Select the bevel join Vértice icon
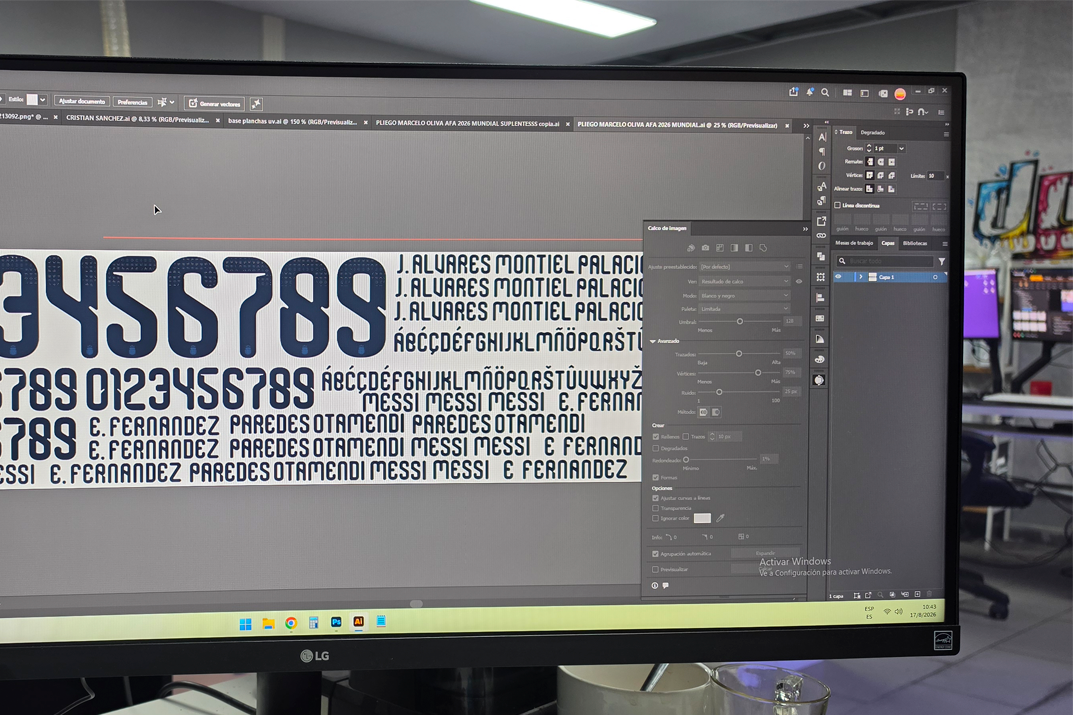This screenshot has height=715, width=1073. pos(892,176)
